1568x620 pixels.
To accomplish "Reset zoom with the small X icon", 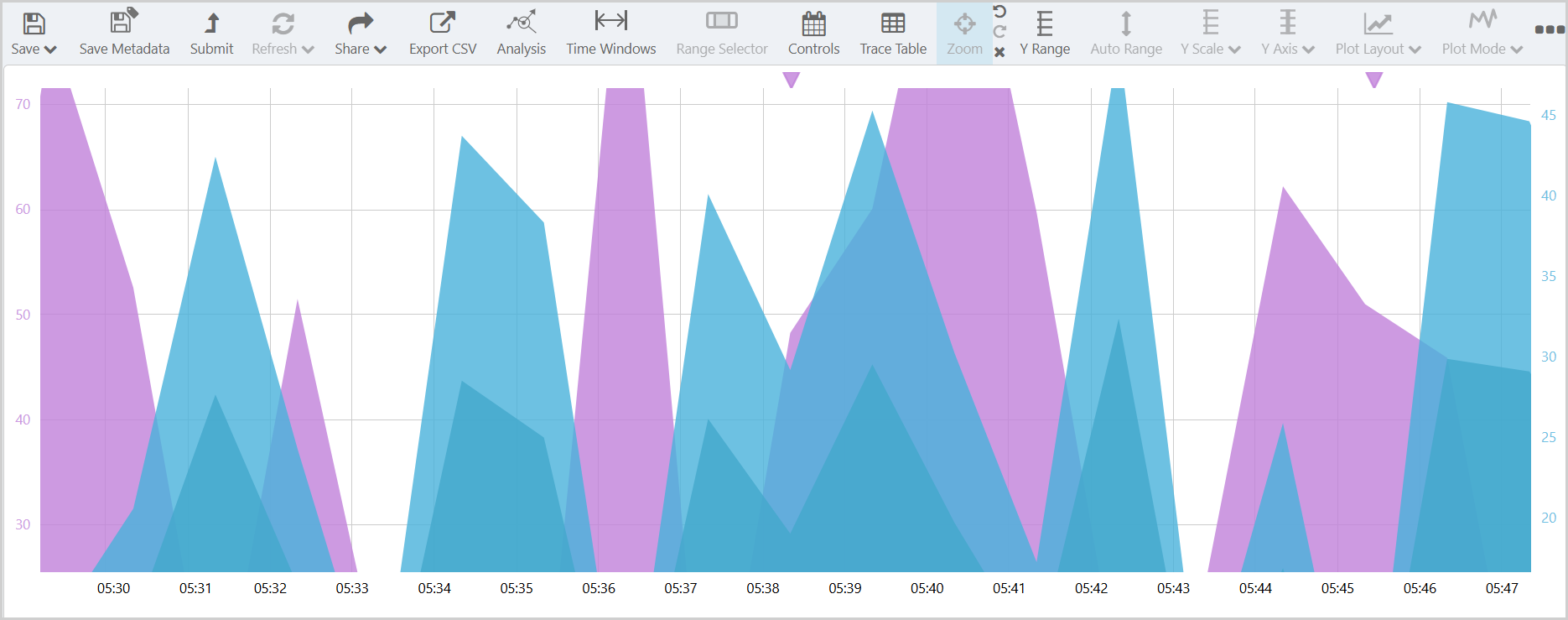I will [x=999, y=52].
